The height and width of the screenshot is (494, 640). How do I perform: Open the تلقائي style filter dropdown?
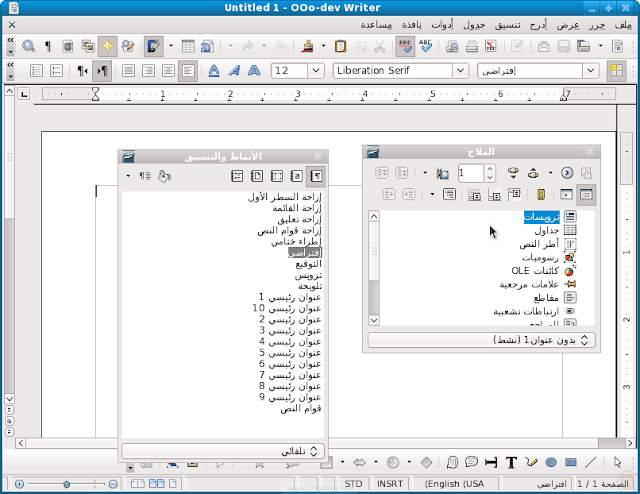pyautogui.click(x=316, y=451)
